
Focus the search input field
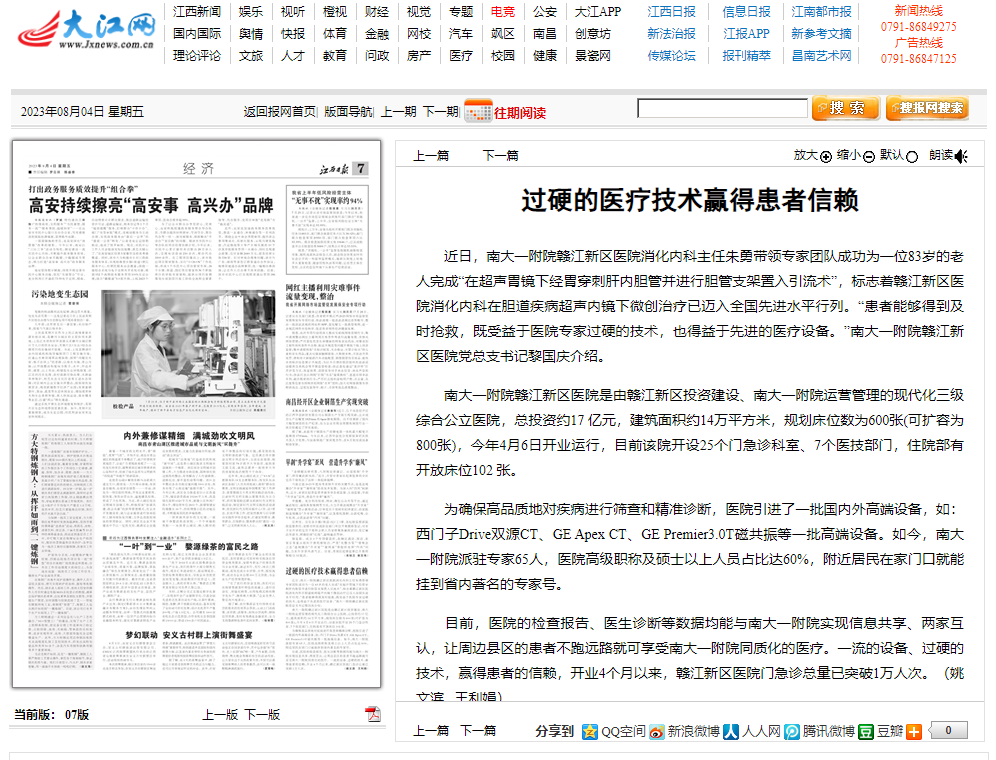pyautogui.click(x=721, y=109)
